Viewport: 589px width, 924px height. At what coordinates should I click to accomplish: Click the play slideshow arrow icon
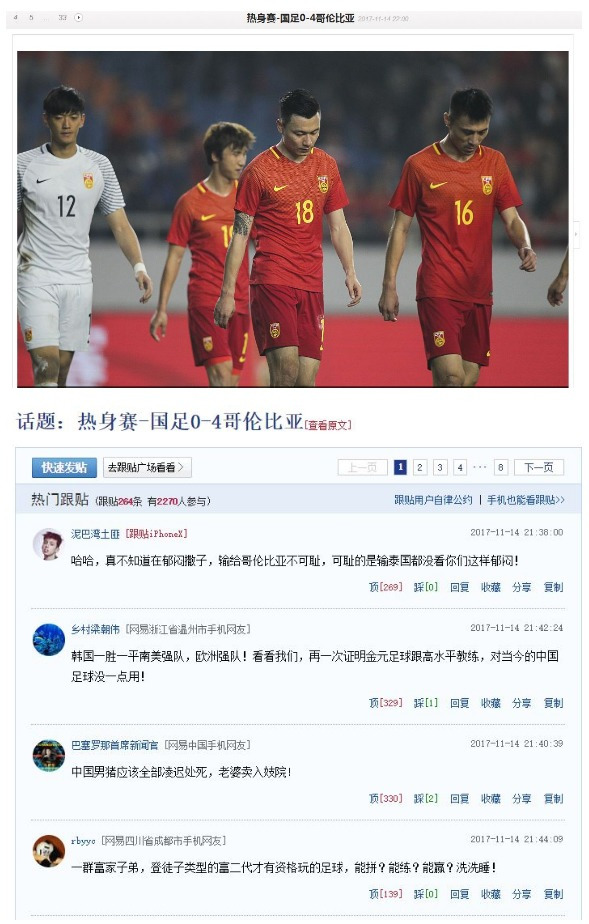click(x=78, y=18)
